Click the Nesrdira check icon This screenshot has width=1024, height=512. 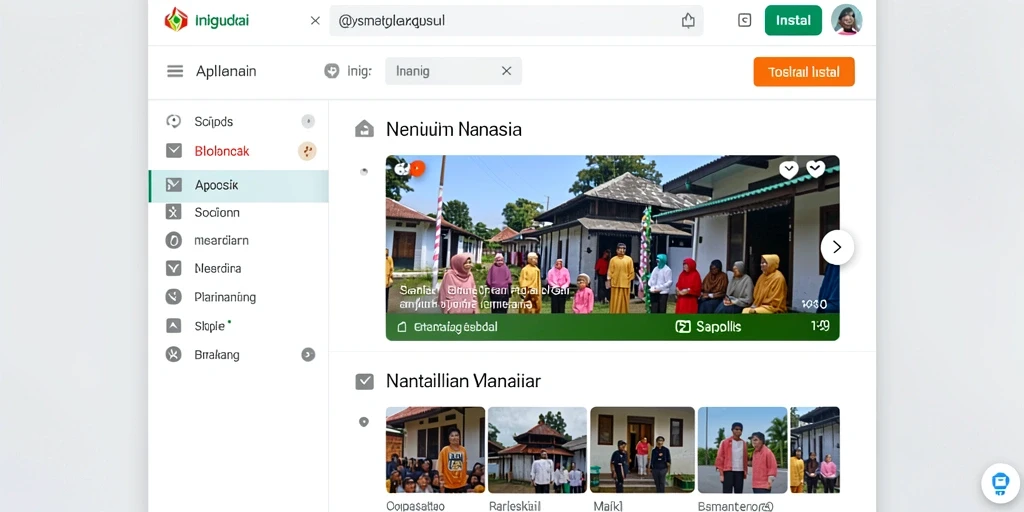tap(173, 268)
